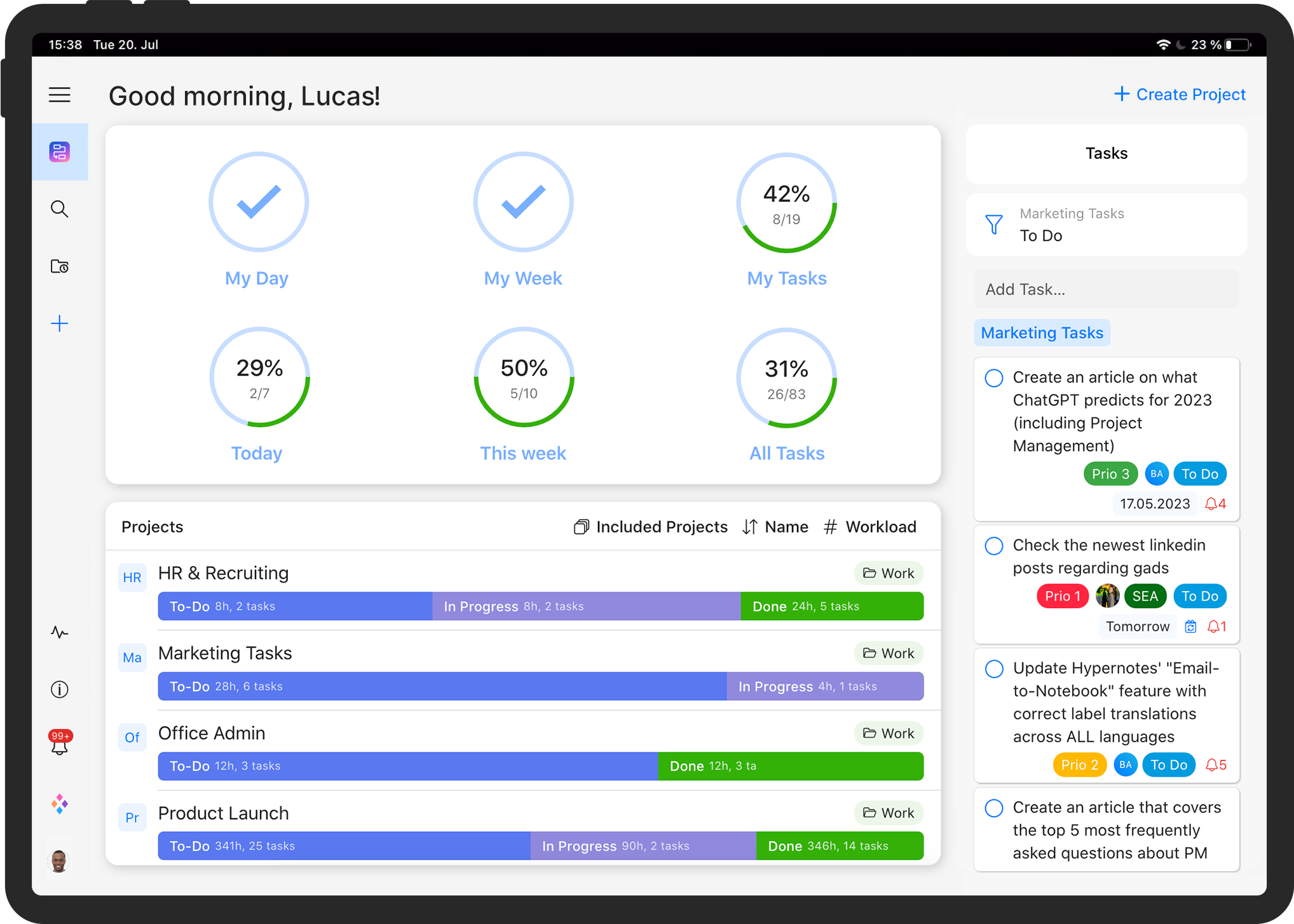Click Work folder tag on Marketing Tasks
1294x924 pixels.
[889, 653]
